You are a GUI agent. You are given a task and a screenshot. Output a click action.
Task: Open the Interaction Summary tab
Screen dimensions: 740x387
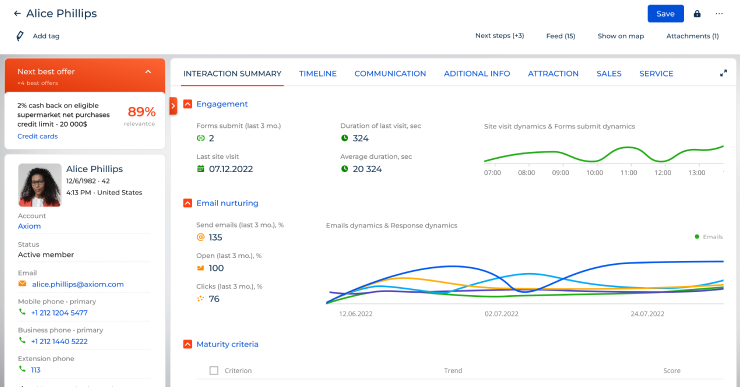[232, 74]
